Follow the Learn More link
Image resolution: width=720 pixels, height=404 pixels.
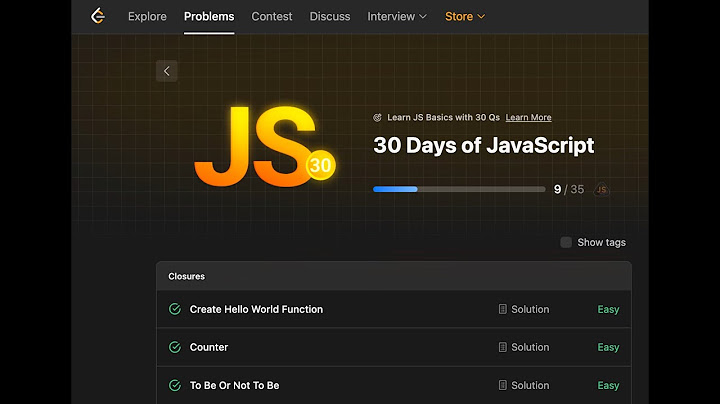coord(529,118)
